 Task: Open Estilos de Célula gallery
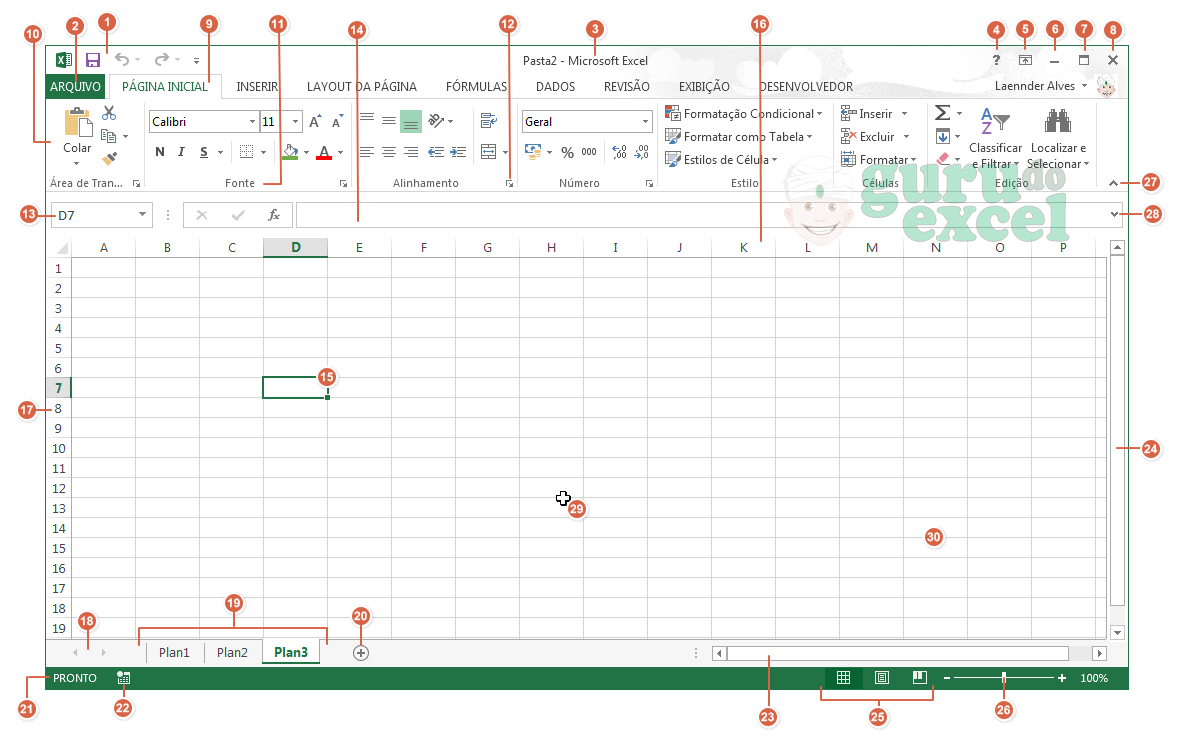pyautogui.click(x=721, y=159)
